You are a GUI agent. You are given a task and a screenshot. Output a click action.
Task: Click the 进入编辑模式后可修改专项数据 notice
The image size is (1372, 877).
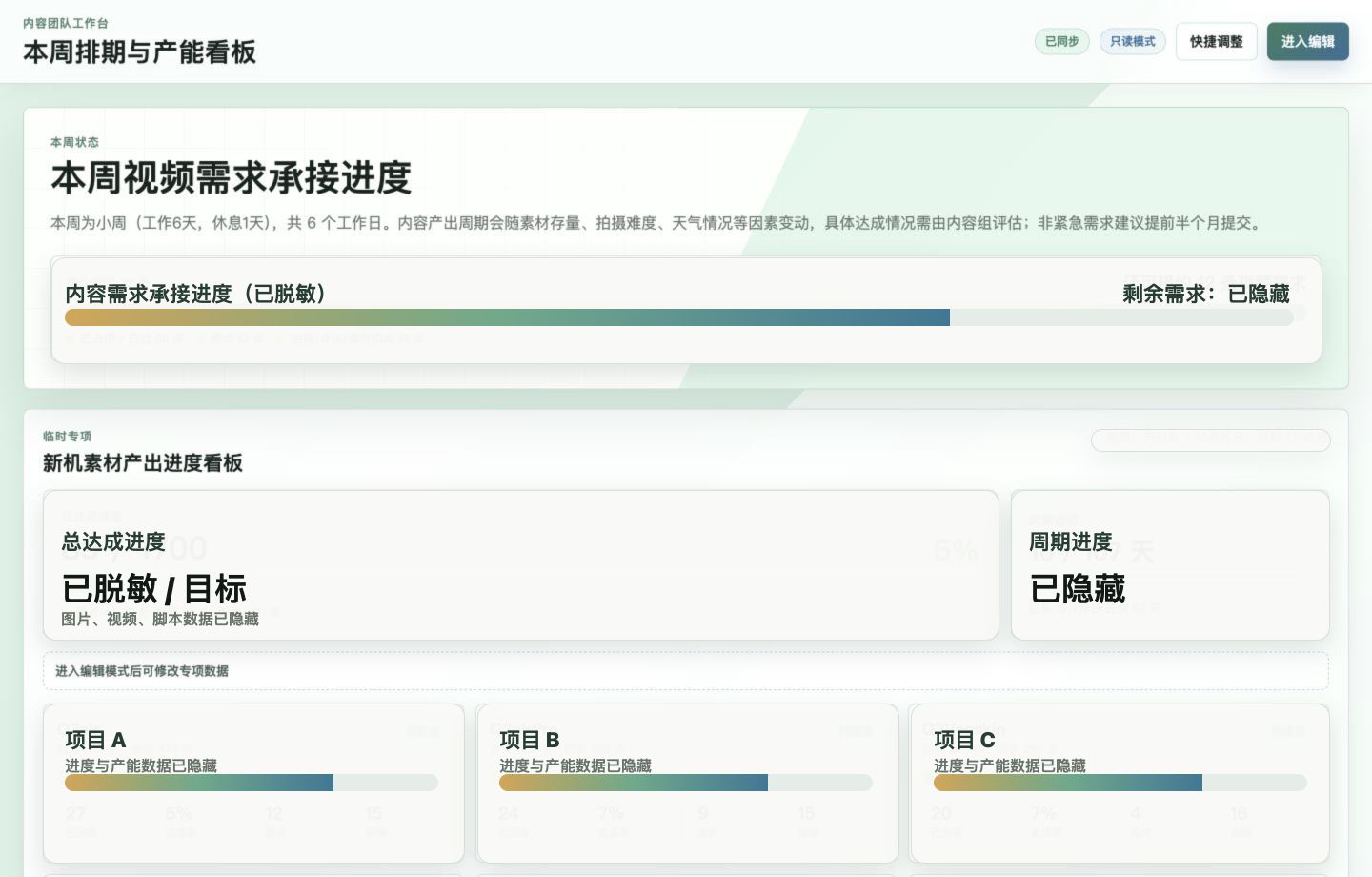coord(686,671)
